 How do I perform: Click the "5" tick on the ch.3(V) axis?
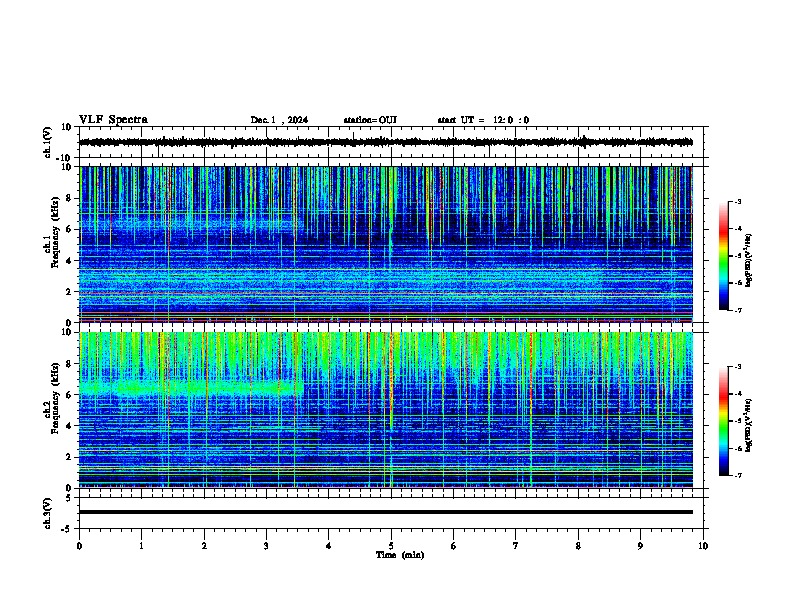pos(69,497)
